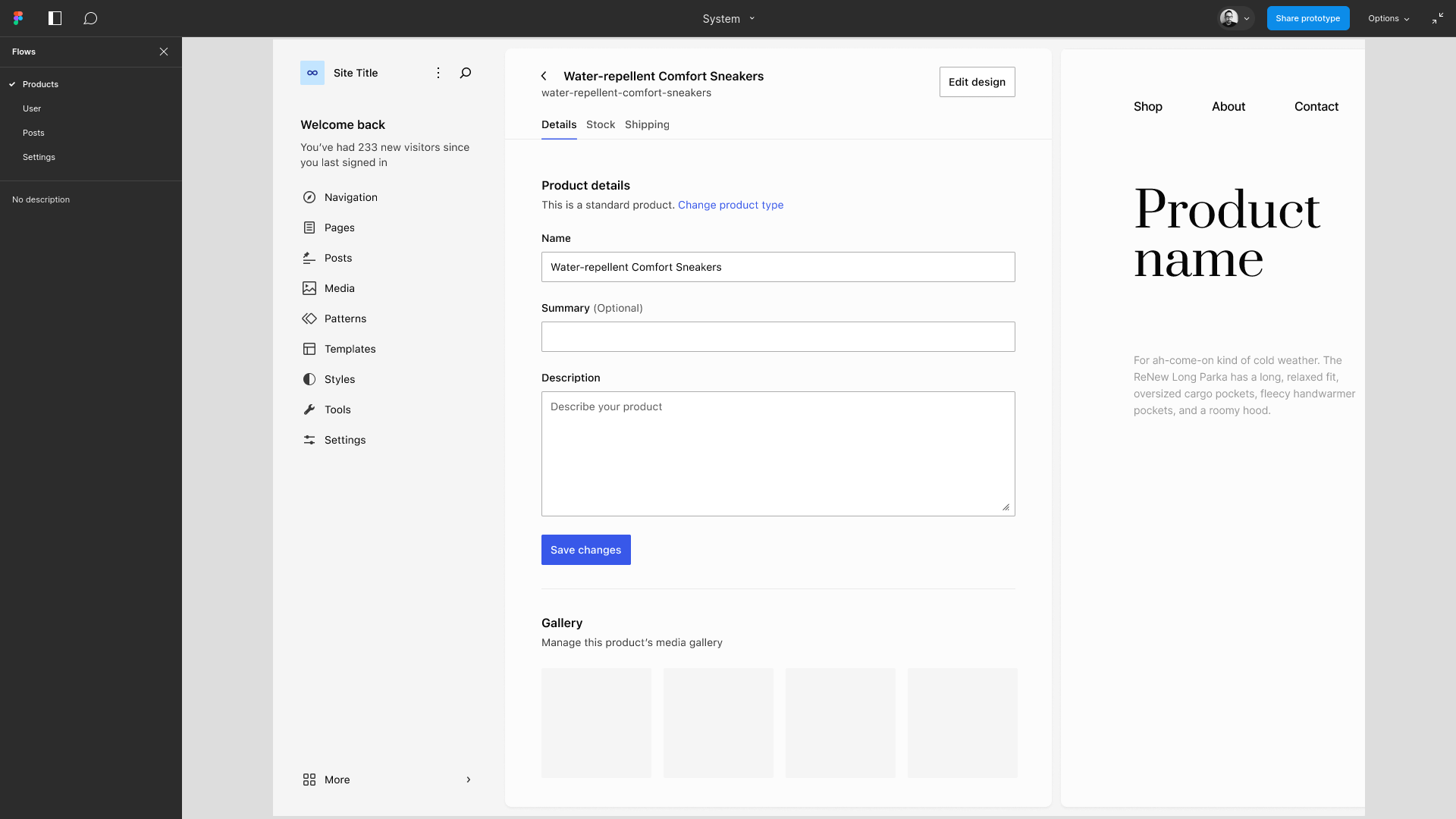The height and width of the screenshot is (819, 1456).
Task: Select the Tools wrench item
Action: point(337,409)
